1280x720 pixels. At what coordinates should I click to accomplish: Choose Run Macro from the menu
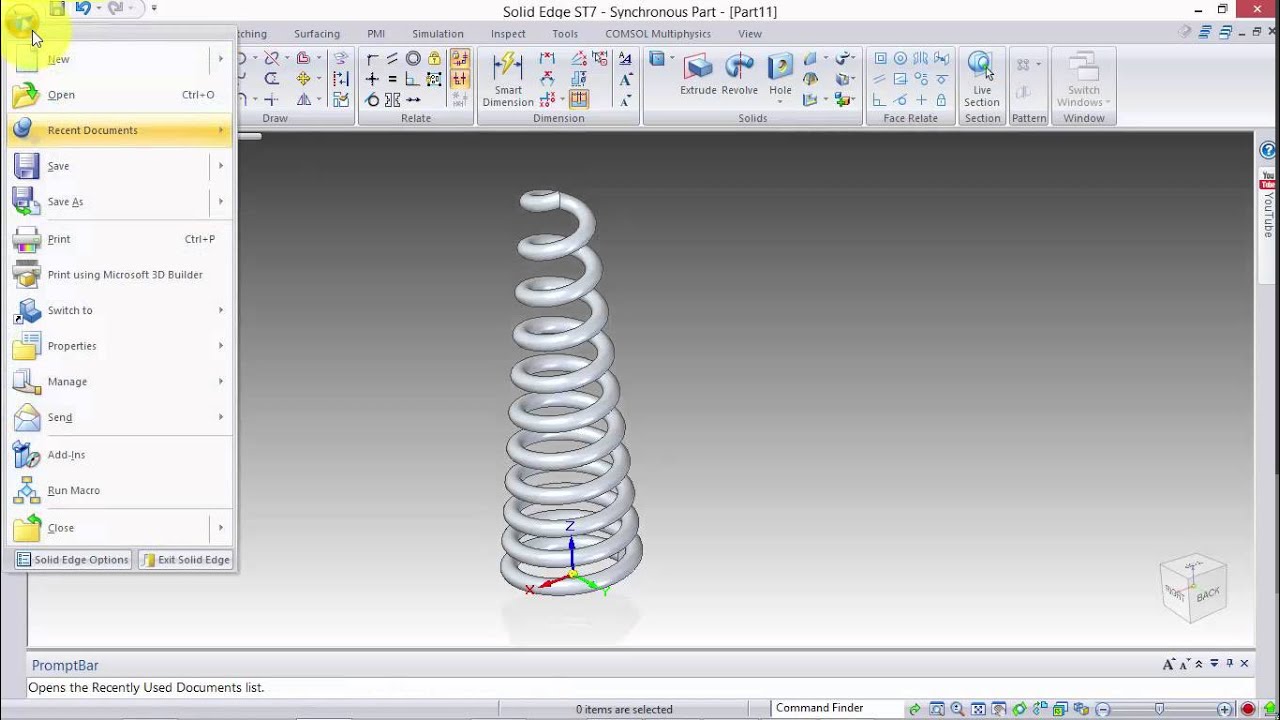120,491
